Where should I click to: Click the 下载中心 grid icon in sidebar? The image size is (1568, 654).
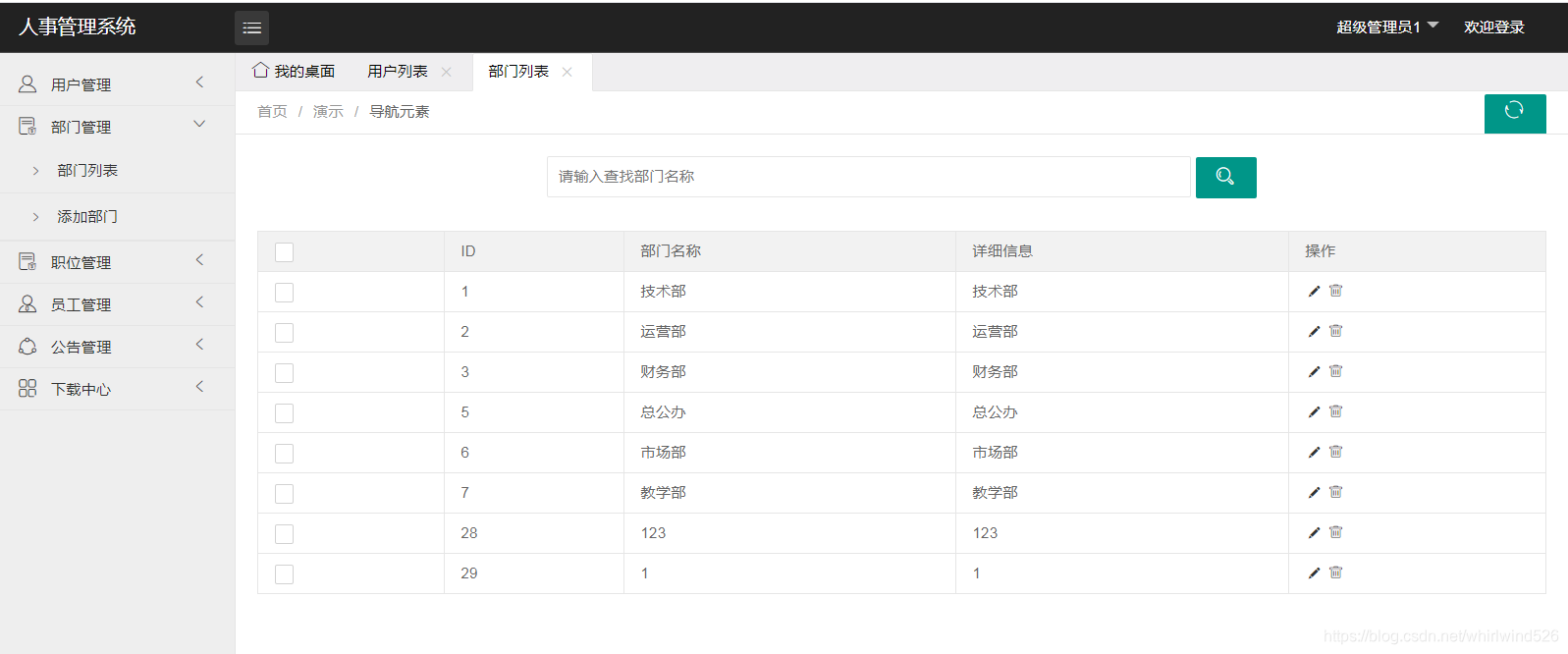[27, 389]
